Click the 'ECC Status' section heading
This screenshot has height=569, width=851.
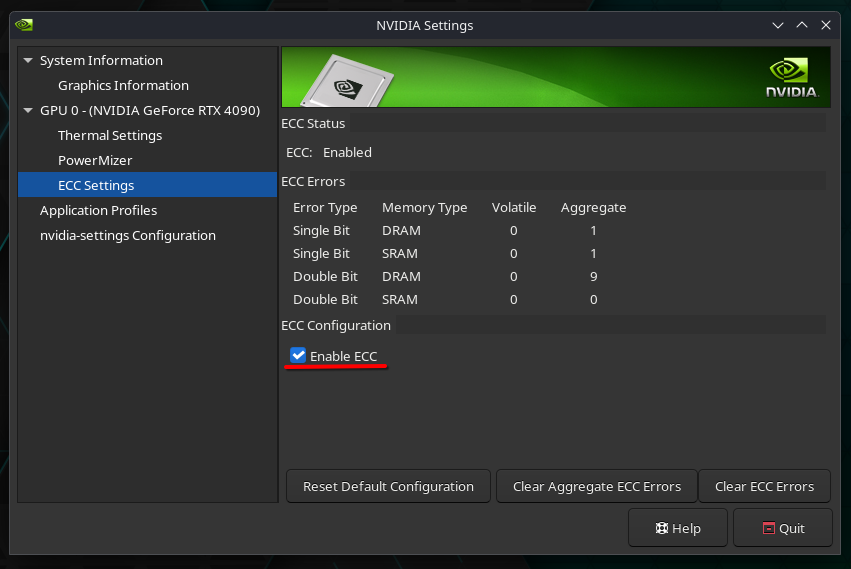313,123
